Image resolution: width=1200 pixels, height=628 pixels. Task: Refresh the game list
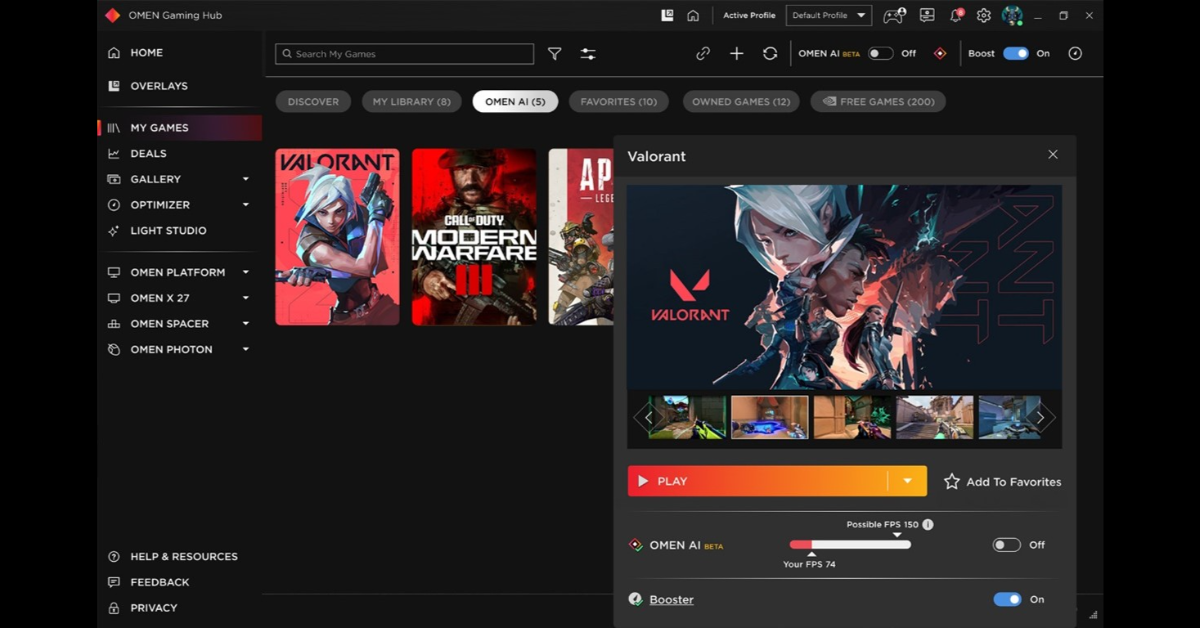770,54
